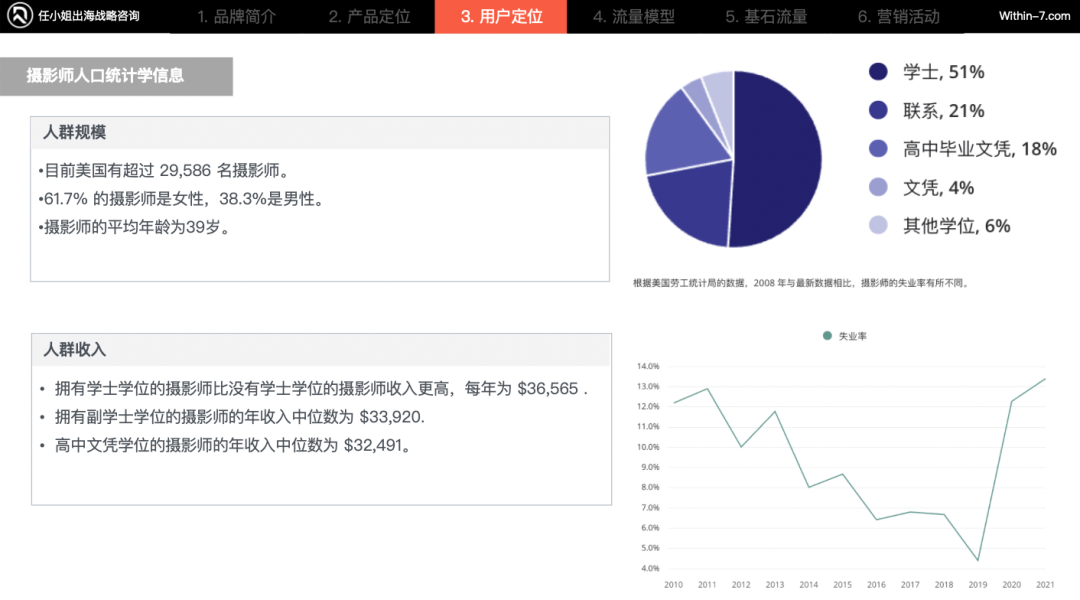Open the 5. 基石流量 tab
The height and width of the screenshot is (600, 1080).
(x=765, y=17)
